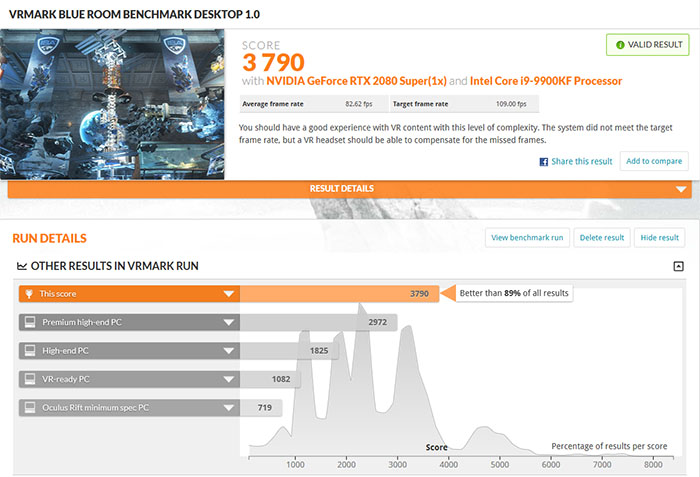The image size is (700, 477).
Task: Click the 719 Oculus Rift score value
Action: click(x=264, y=408)
